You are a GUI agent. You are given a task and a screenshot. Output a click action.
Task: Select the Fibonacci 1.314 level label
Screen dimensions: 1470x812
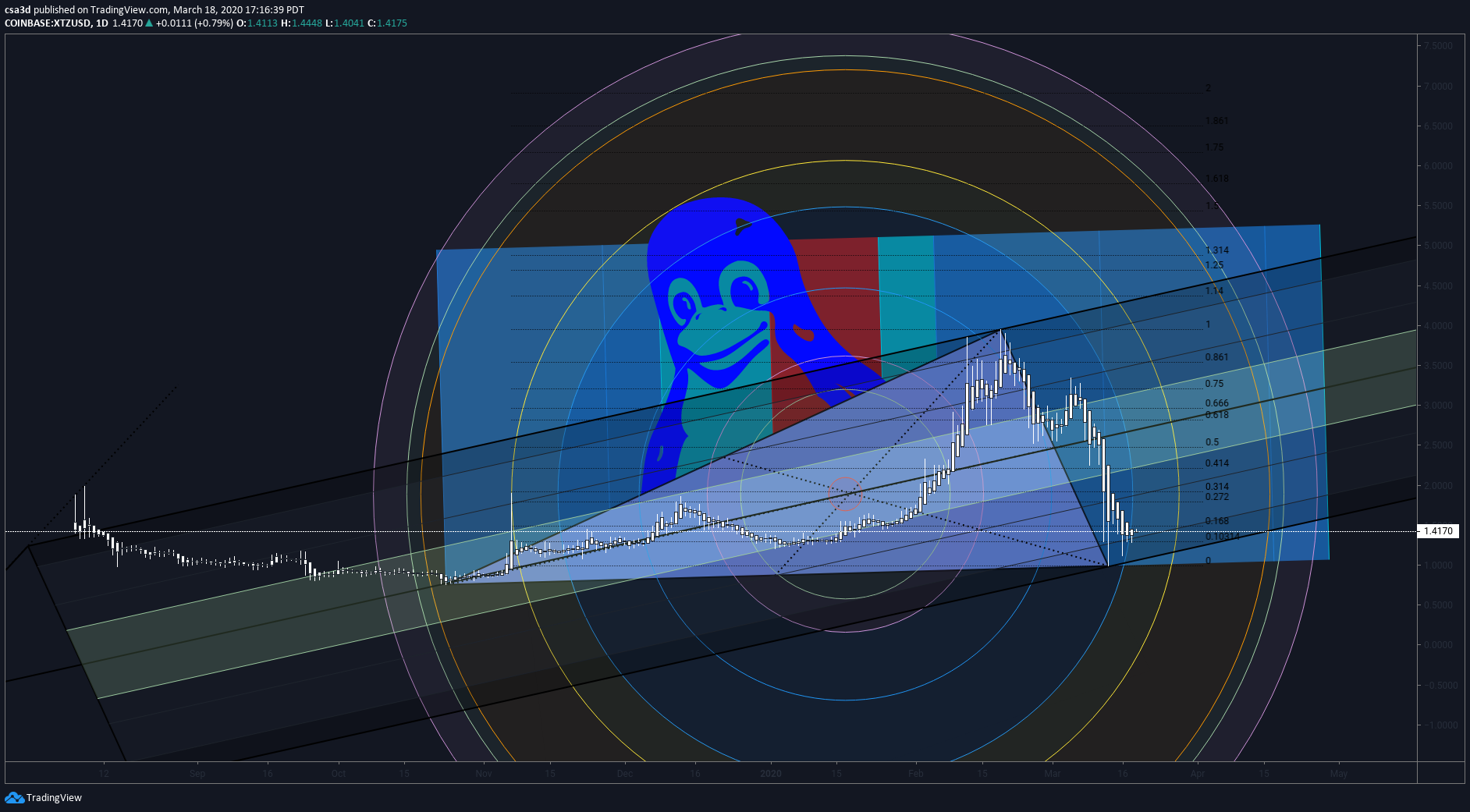1216,250
